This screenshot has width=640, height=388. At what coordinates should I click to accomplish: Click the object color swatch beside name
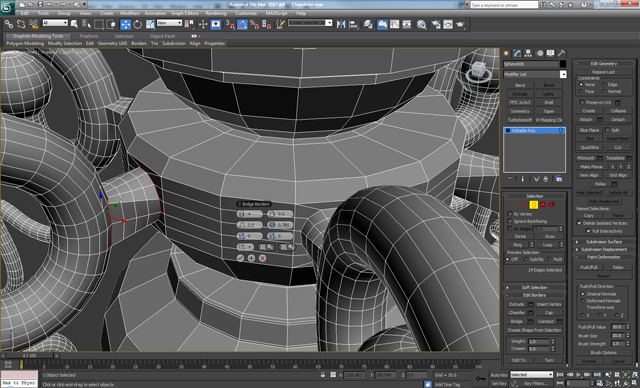[x=563, y=64]
